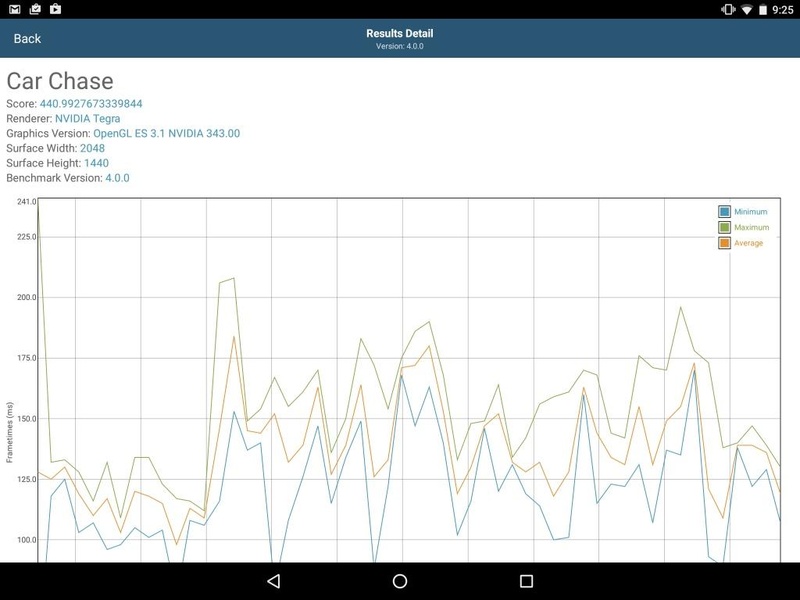This screenshot has height=600, width=800.
Task: Tap the Android home circle button
Action: [400, 581]
